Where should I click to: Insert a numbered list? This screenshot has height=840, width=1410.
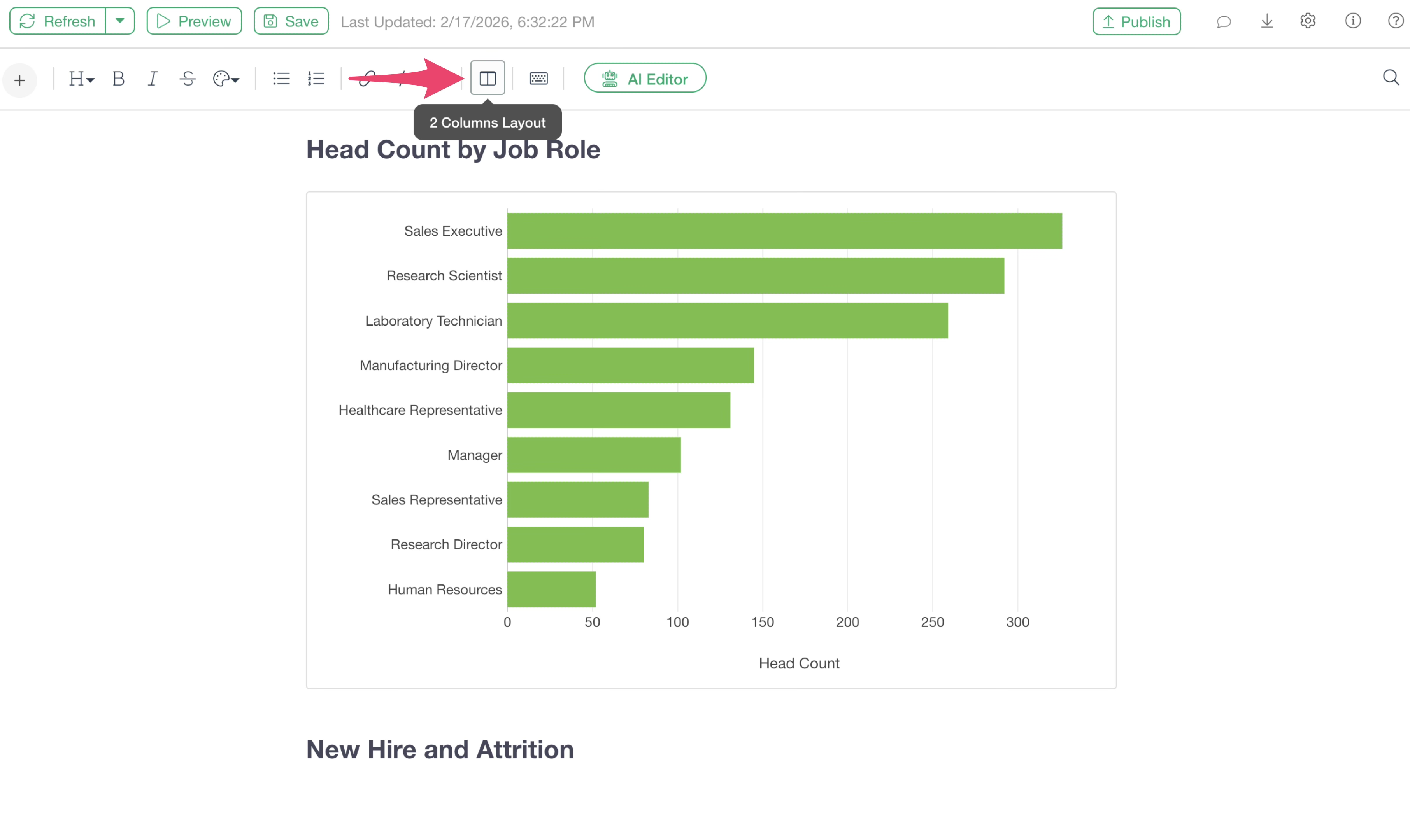tap(316, 79)
